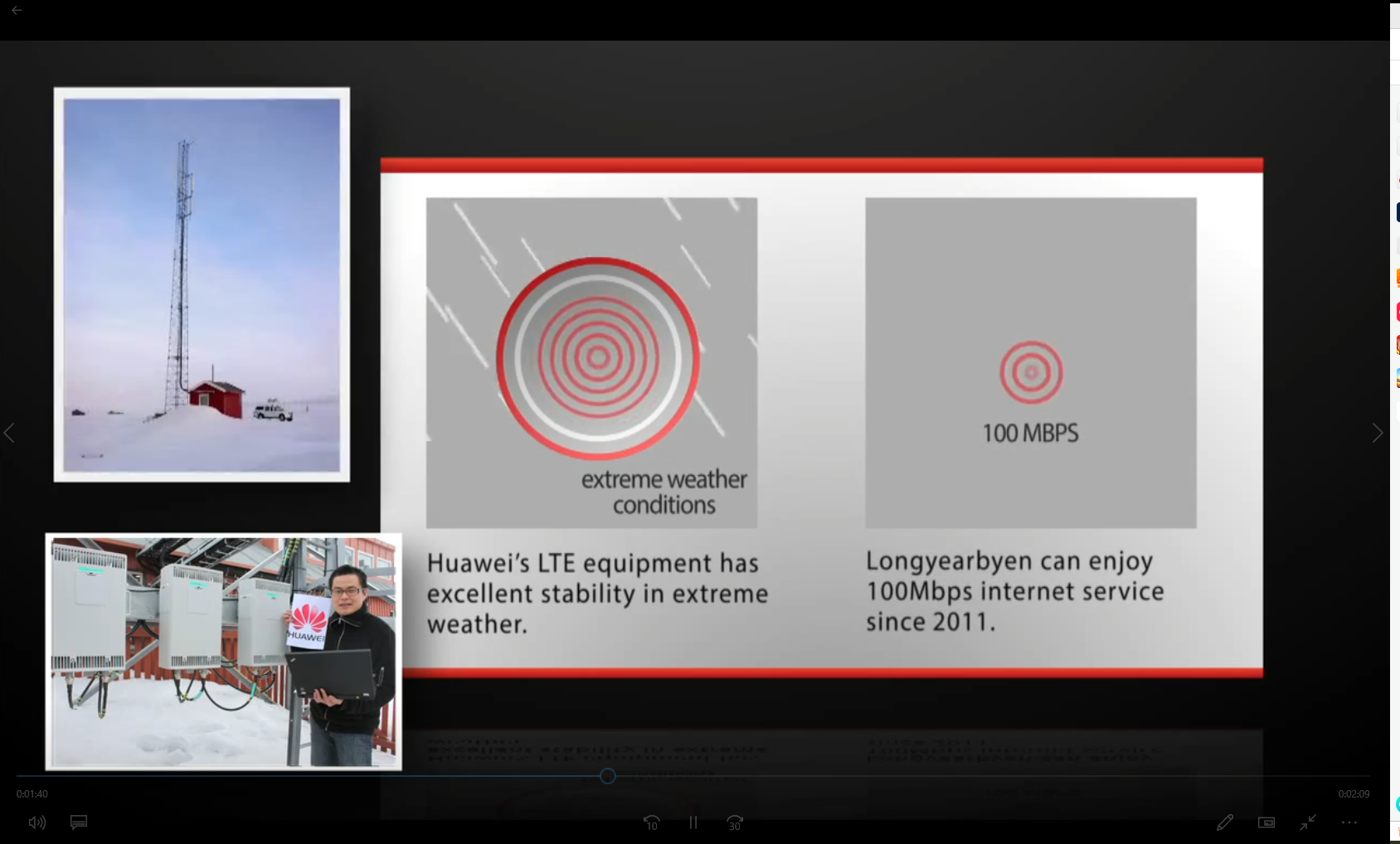The image size is (1400, 844).
Task: Open the subtitles and captions menu
Action: [79, 822]
